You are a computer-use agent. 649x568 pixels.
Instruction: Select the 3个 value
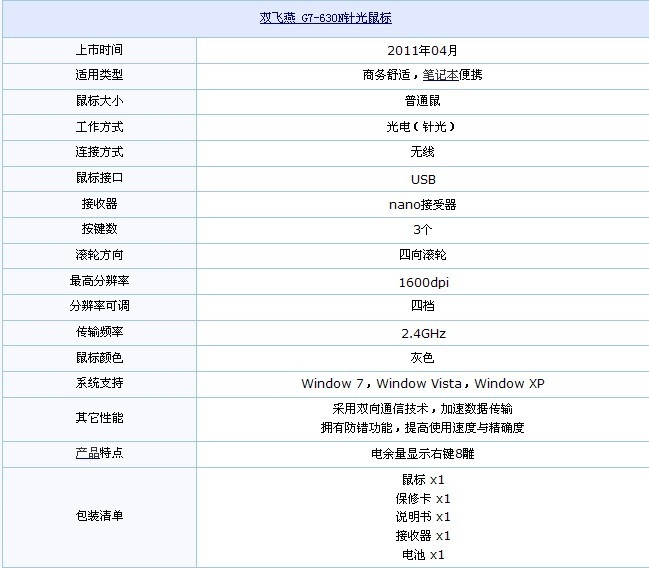tap(422, 229)
